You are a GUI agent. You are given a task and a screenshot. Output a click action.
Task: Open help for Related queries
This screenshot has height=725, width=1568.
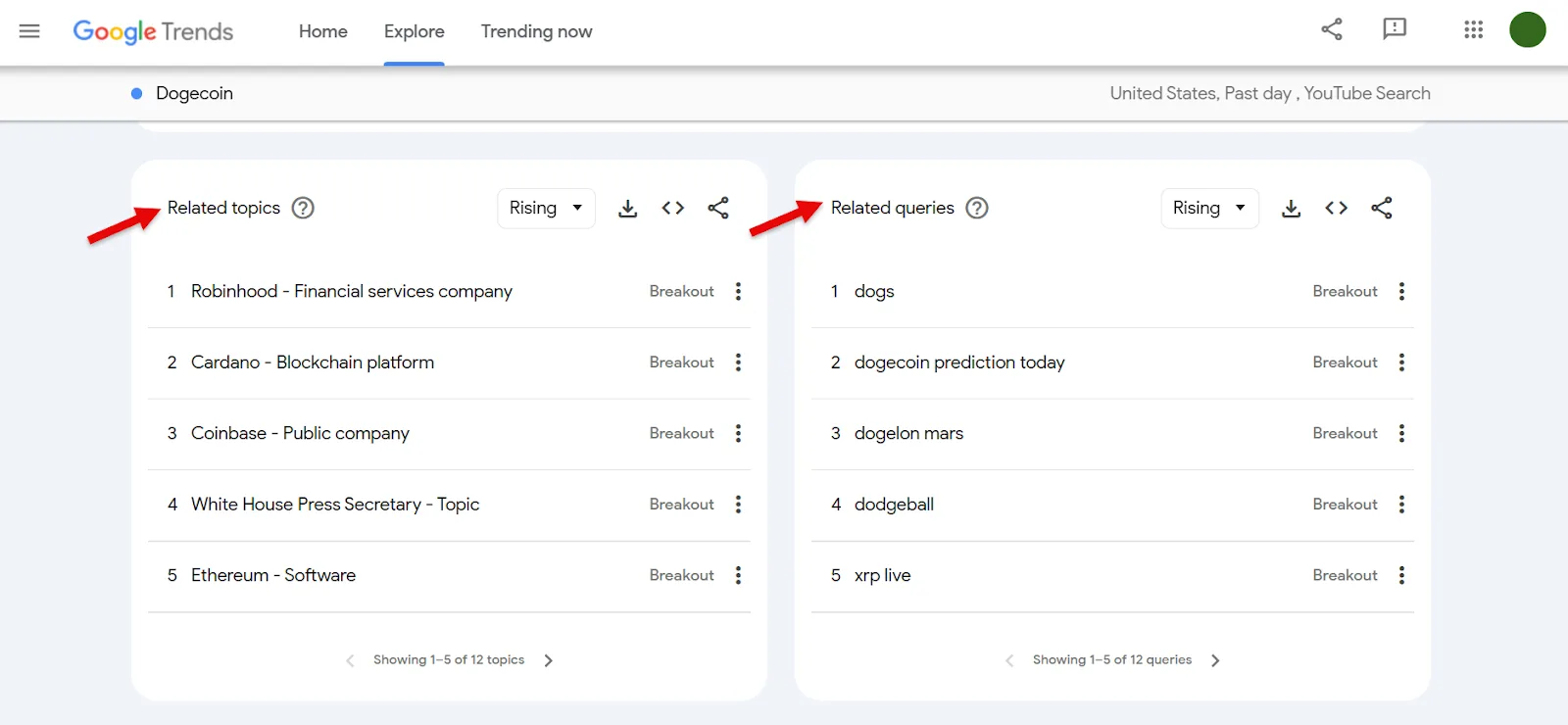pyautogui.click(x=977, y=208)
